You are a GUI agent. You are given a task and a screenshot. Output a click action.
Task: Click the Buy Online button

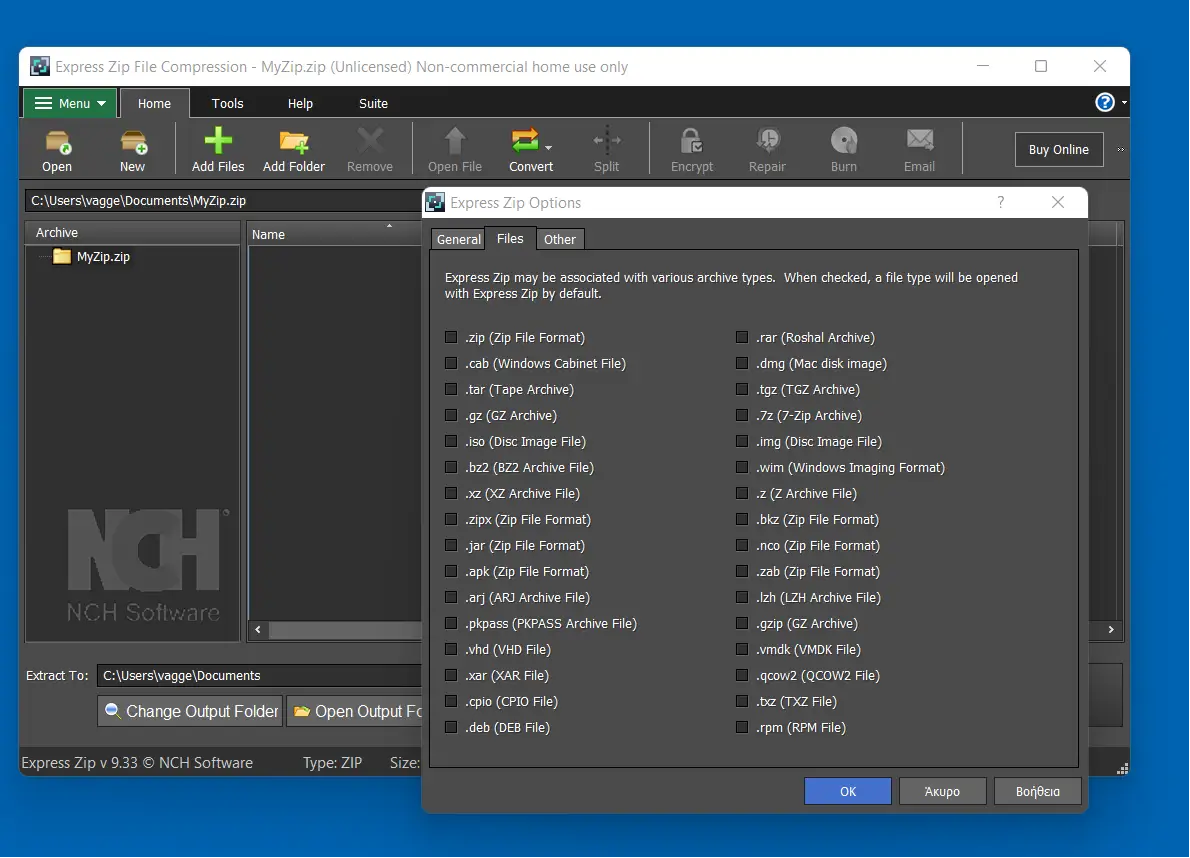pyautogui.click(x=1059, y=149)
